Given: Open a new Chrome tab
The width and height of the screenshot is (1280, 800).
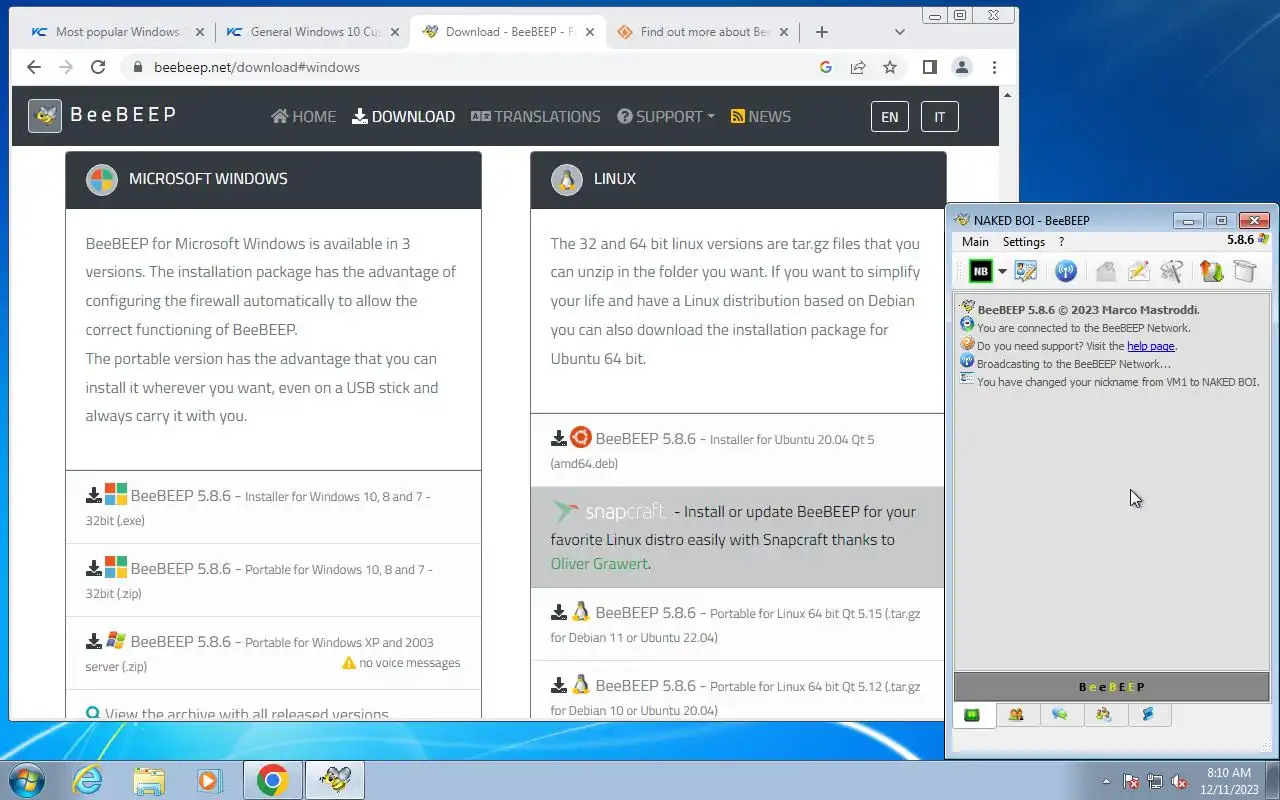Looking at the screenshot, I should tap(822, 32).
